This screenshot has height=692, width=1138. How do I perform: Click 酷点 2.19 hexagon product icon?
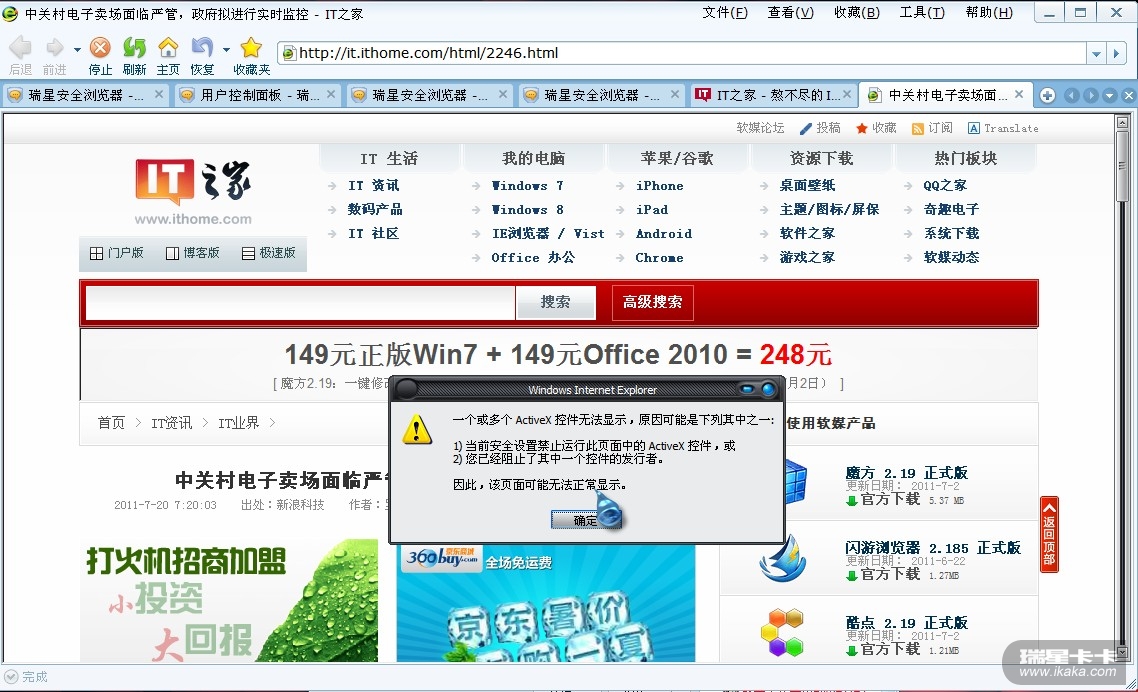click(x=782, y=632)
